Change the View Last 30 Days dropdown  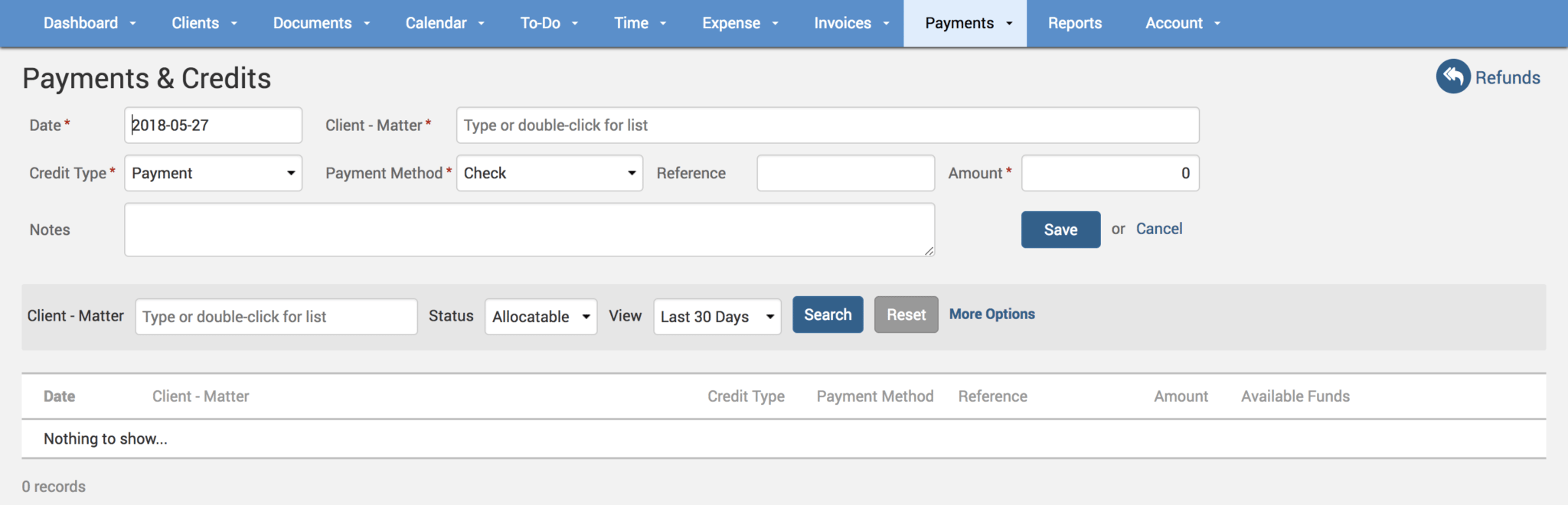pyautogui.click(x=717, y=317)
